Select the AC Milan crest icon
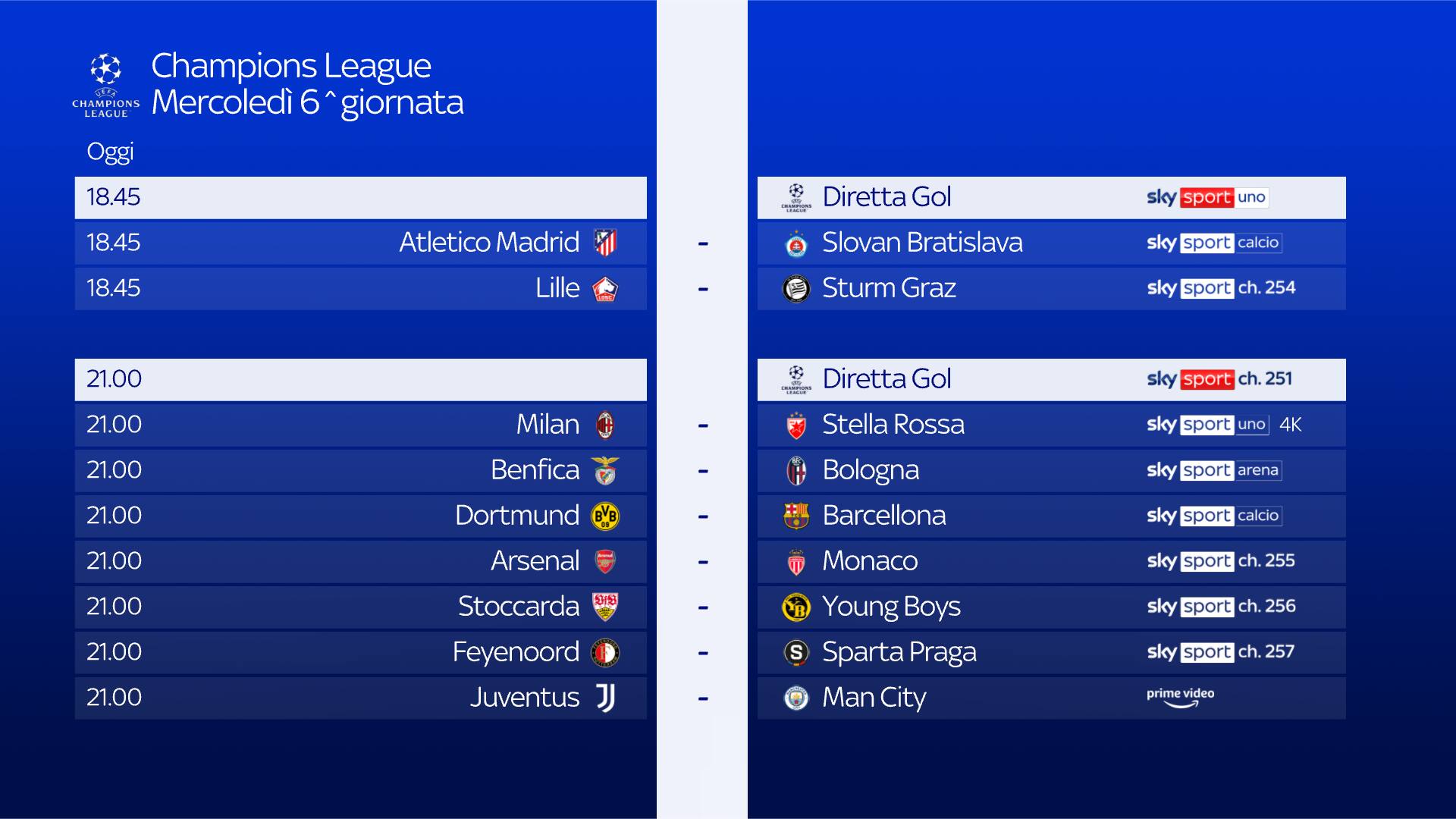This screenshot has width=1456, height=819. (604, 425)
